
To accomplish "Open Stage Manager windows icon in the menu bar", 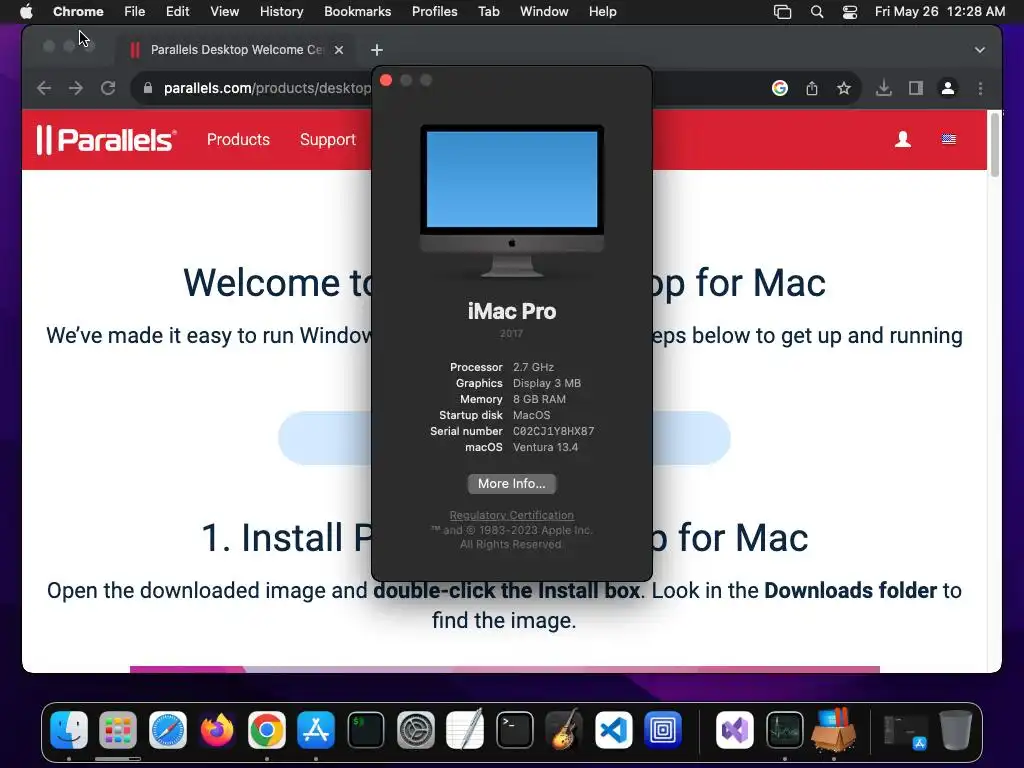I will [782, 12].
